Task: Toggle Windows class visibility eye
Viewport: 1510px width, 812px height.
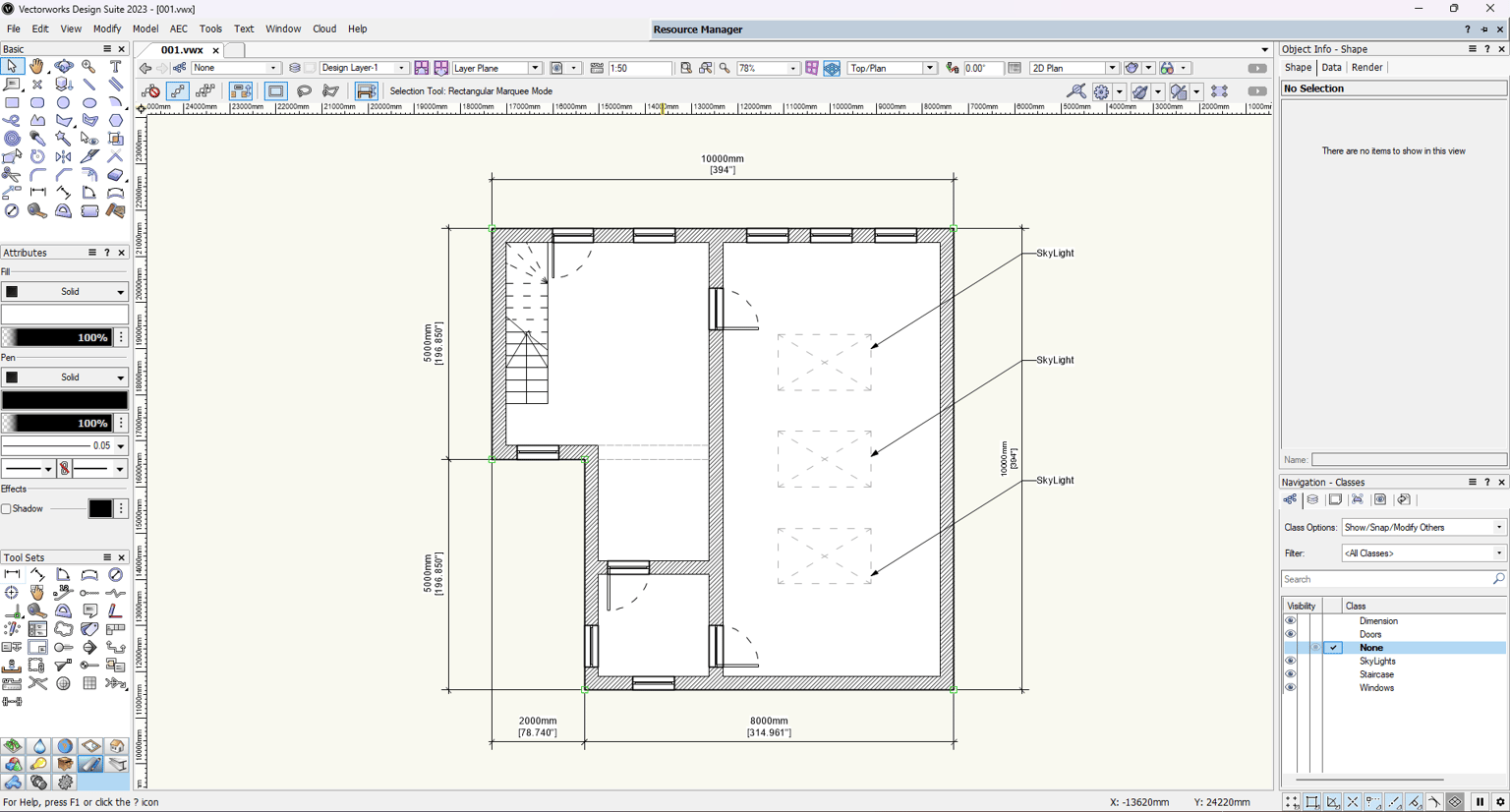Action: tap(1290, 687)
